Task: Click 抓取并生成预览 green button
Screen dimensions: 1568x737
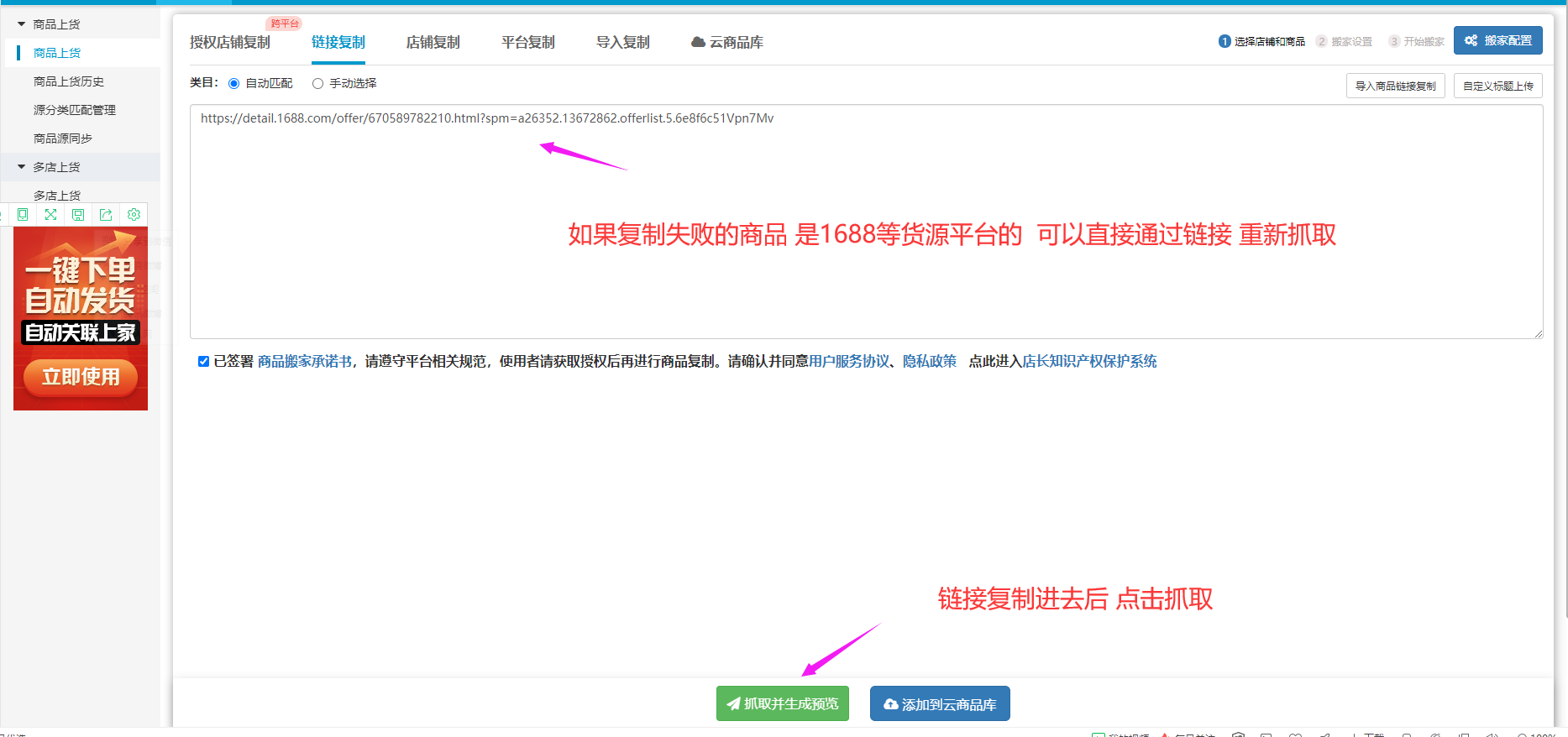Action: tap(782, 703)
